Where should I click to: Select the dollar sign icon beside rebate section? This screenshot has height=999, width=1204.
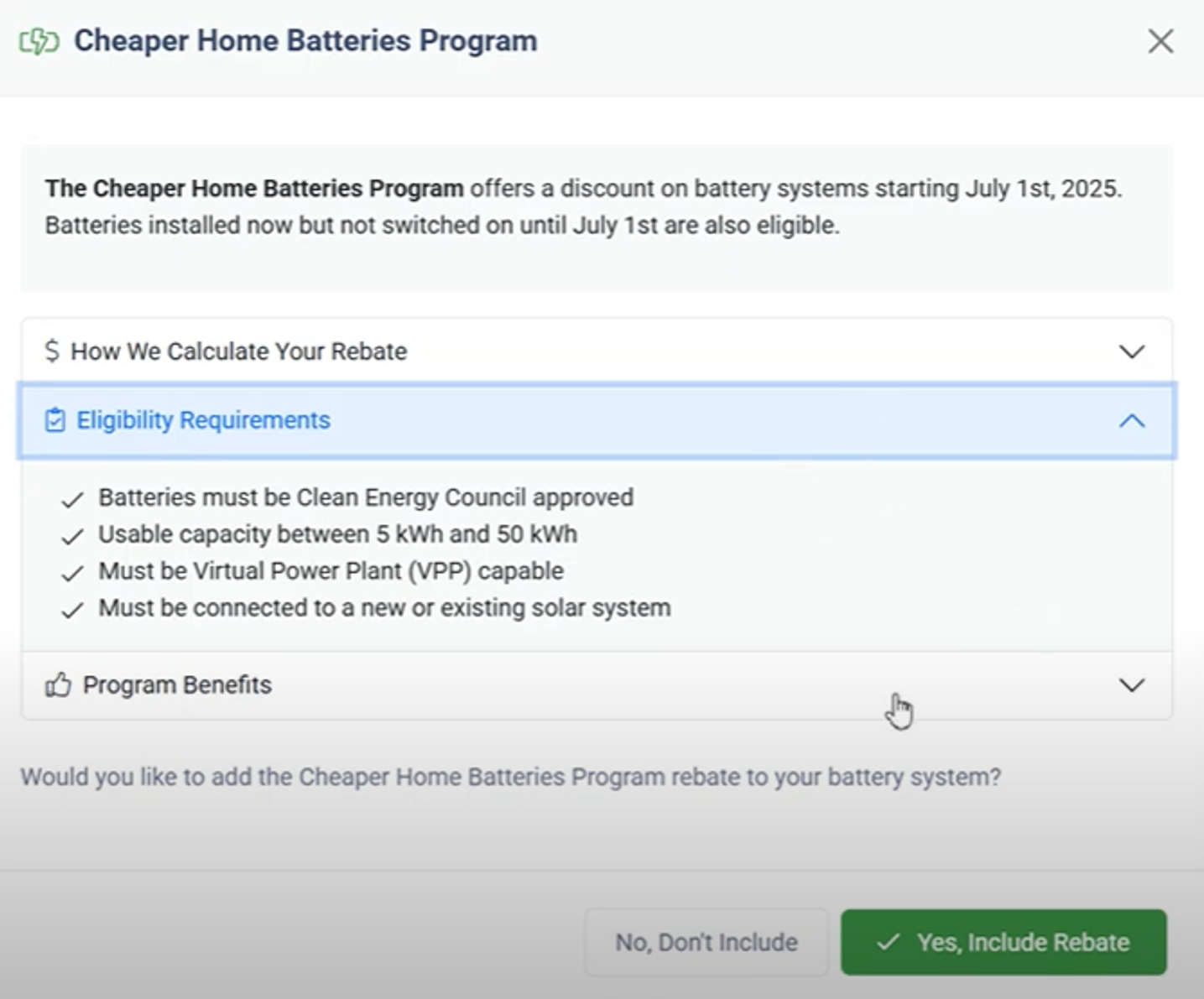pyautogui.click(x=53, y=351)
